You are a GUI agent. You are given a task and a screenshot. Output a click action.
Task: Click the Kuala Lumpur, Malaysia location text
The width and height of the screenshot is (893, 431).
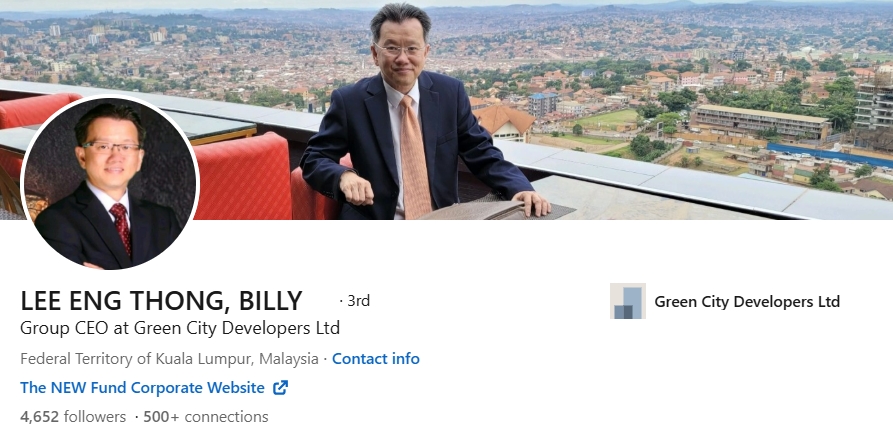(169, 359)
